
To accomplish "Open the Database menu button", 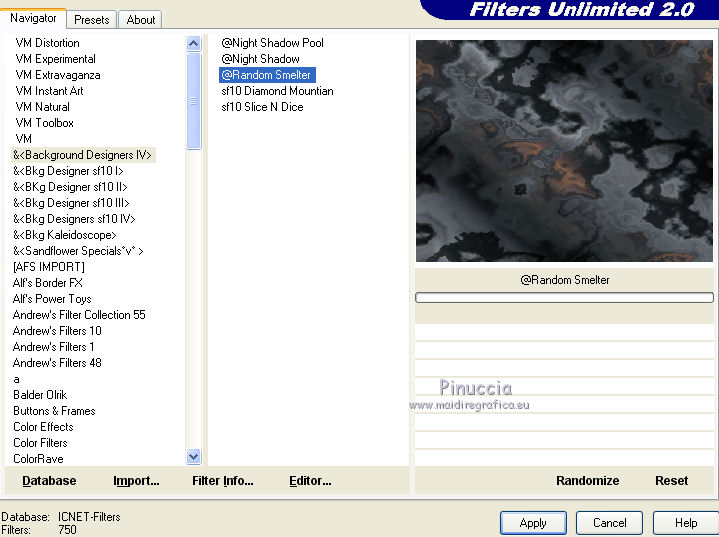I will (49, 481).
